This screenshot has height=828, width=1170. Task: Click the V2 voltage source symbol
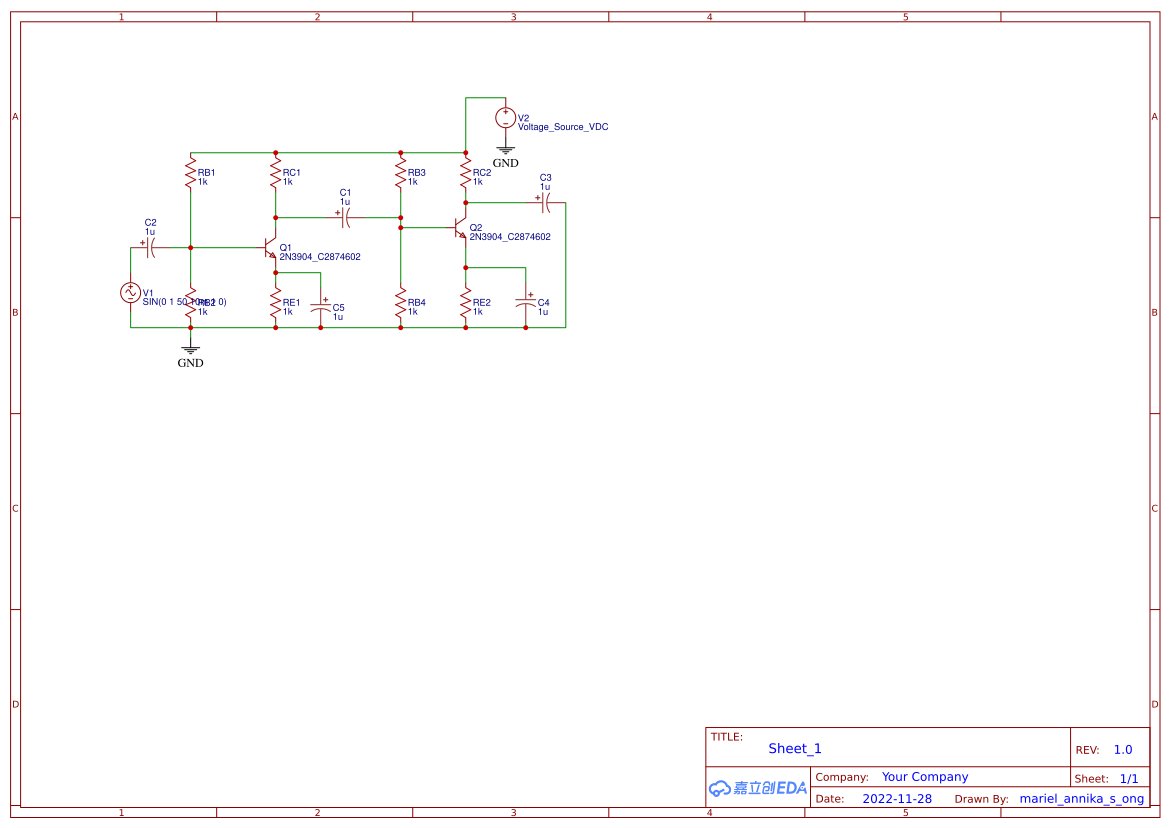pos(506,116)
